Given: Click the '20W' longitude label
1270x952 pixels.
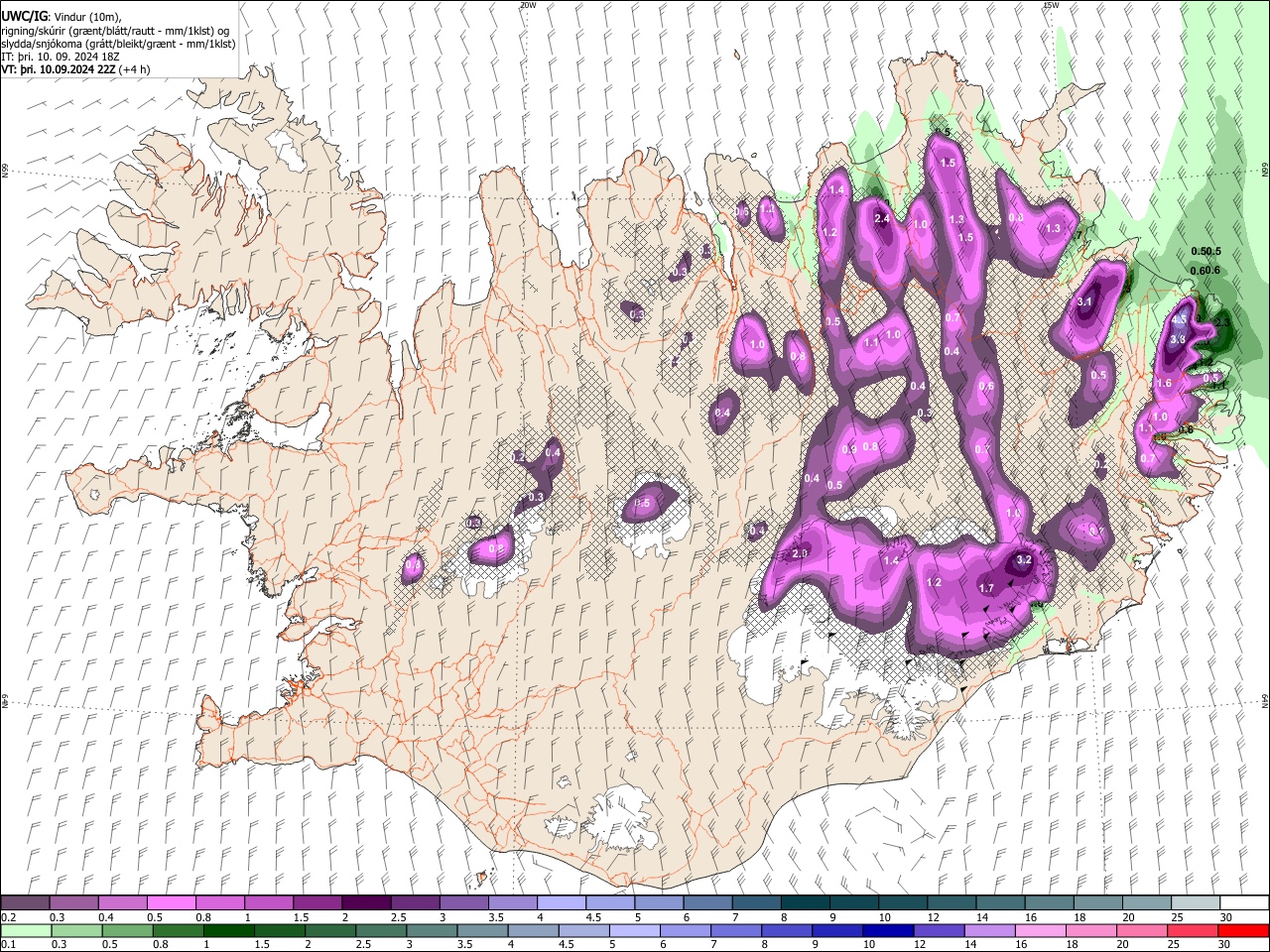Looking at the screenshot, I should coord(528,5).
